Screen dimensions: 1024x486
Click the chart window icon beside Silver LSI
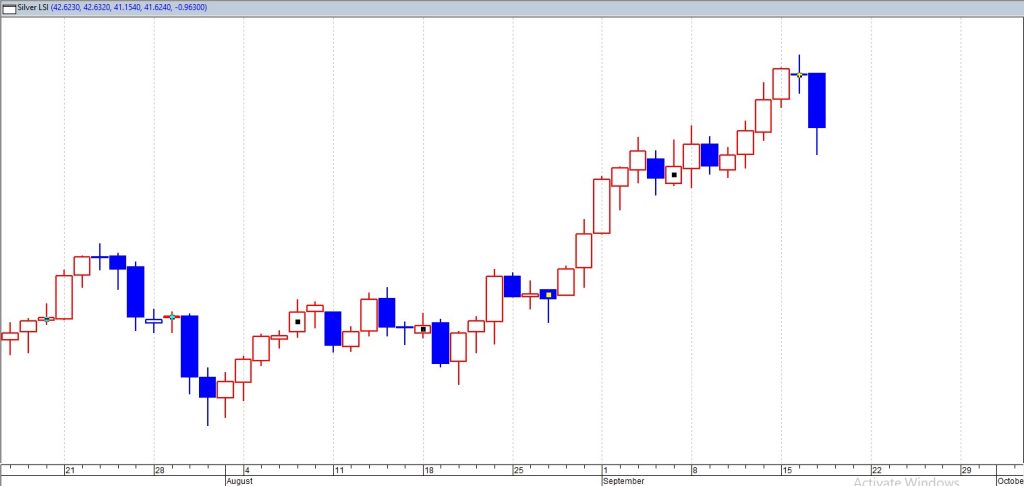(9, 7)
